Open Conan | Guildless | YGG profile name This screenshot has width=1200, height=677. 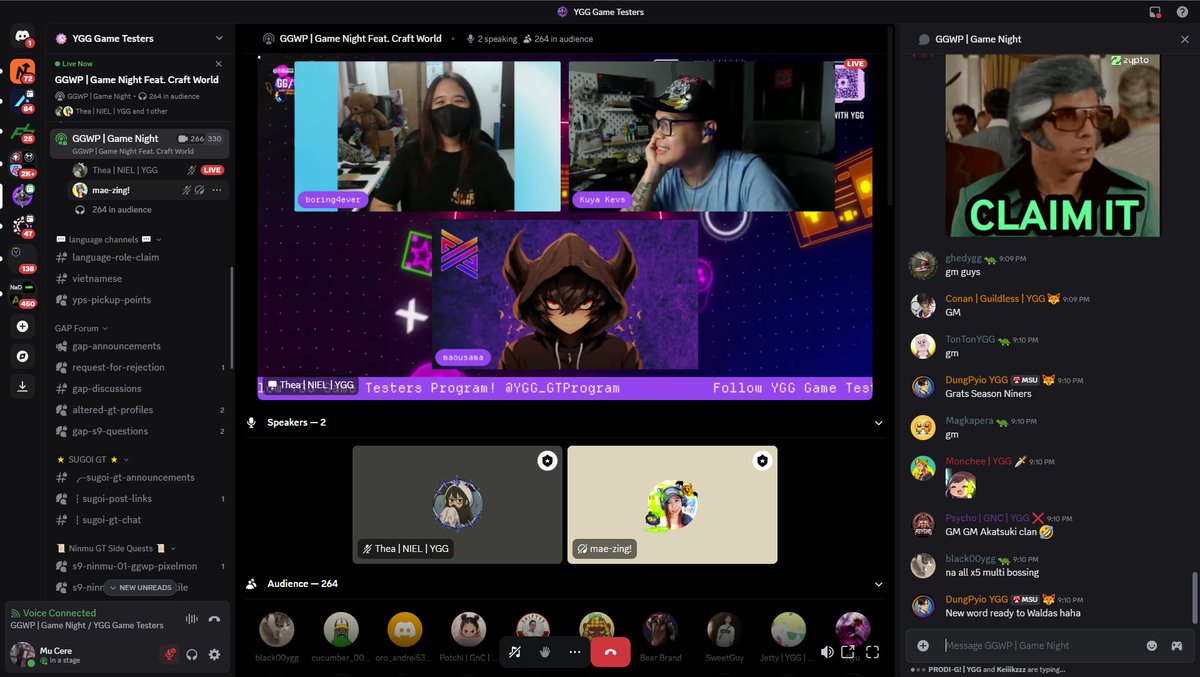click(x=996, y=299)
